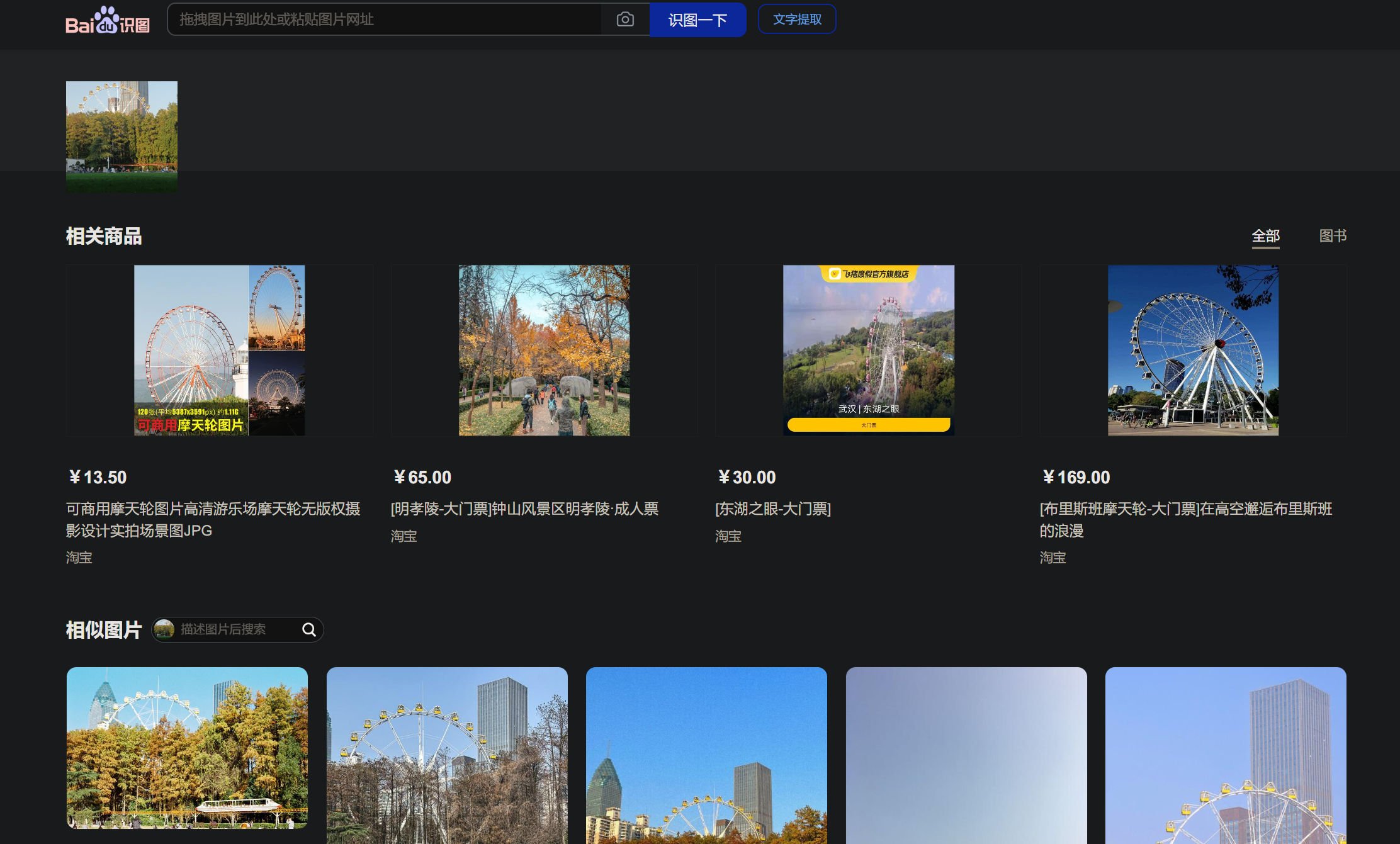Open the 明孝陵 autumn path product image

coord(544,350)
